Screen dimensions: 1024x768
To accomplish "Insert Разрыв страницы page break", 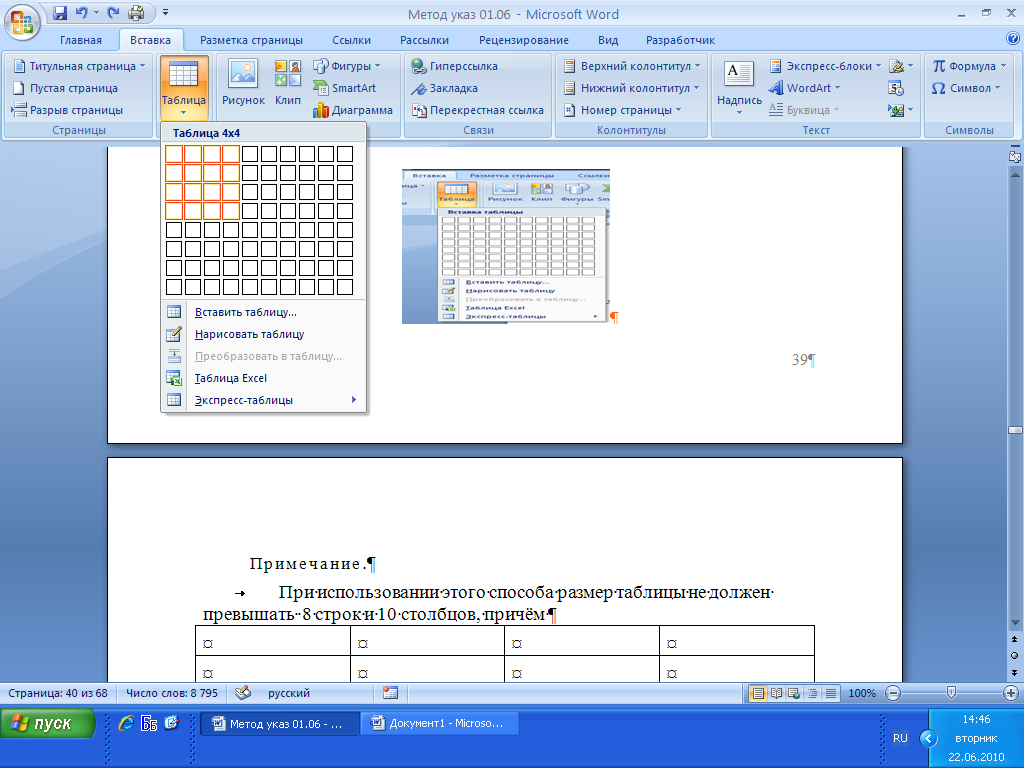I will (67, 110).
